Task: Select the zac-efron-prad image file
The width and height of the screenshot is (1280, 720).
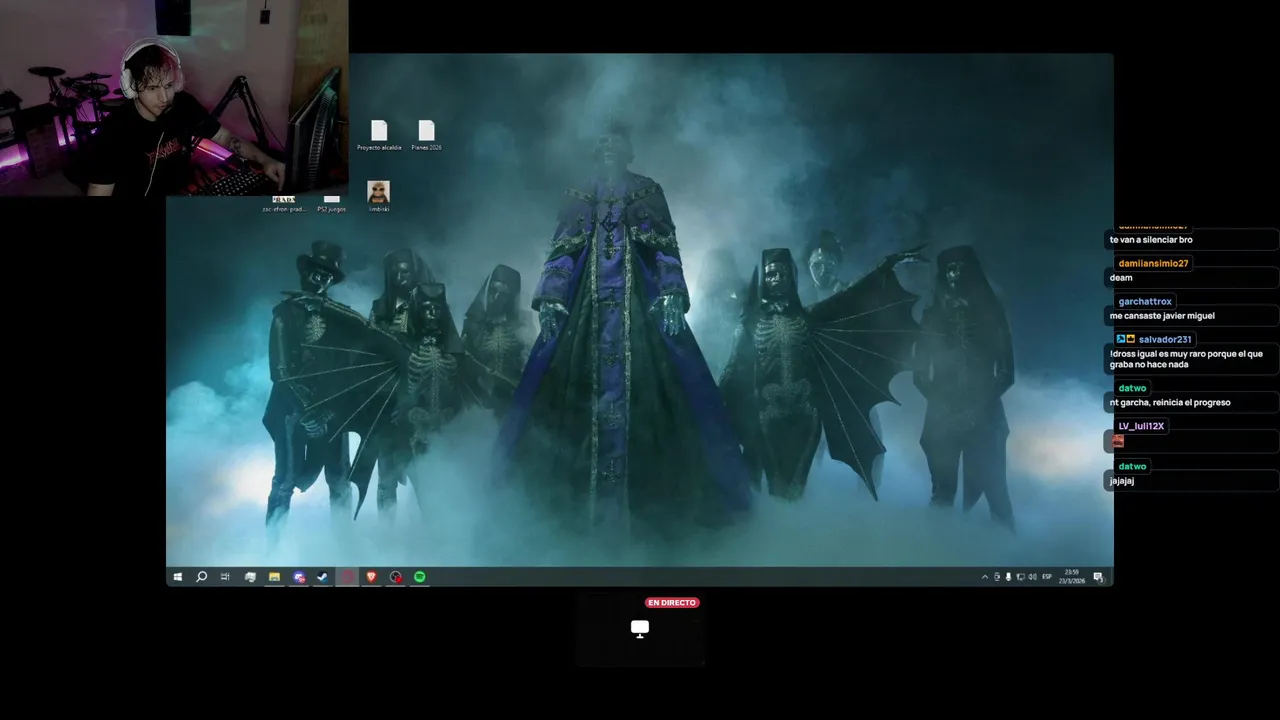Action: tap(284, 203)
